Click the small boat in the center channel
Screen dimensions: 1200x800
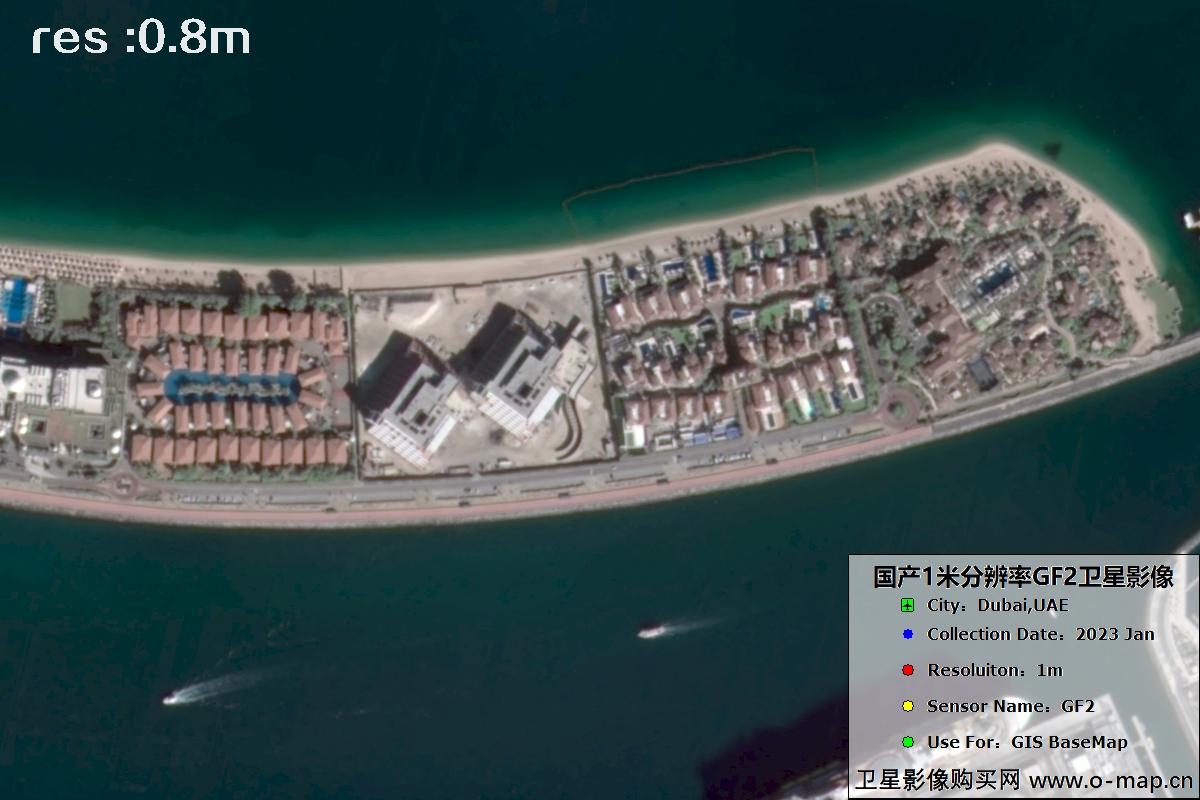pyautogui.click(x=651, y=631)
